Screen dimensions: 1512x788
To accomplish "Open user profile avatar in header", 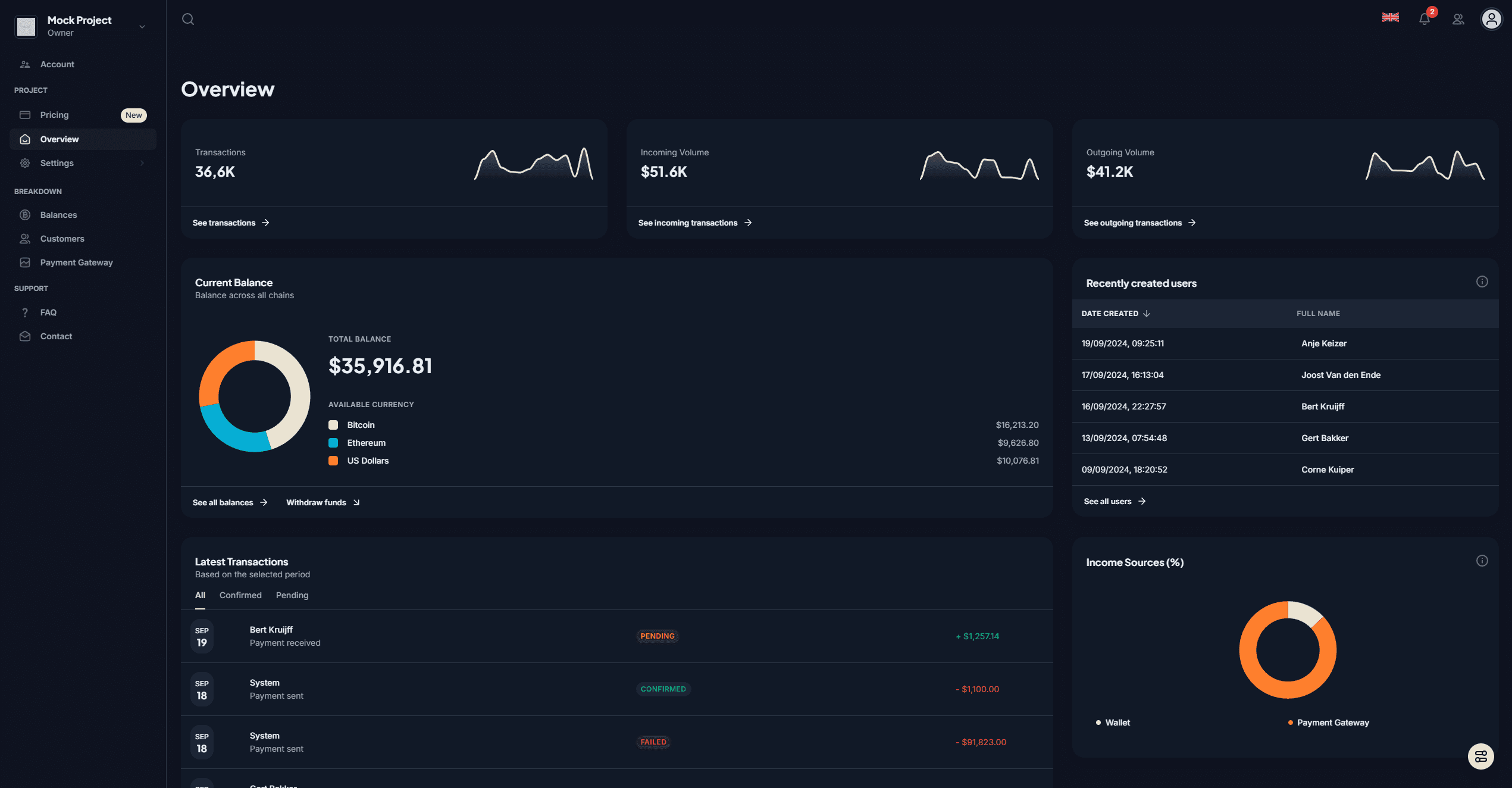I will pyautogui.click(x=1491, y=19).
